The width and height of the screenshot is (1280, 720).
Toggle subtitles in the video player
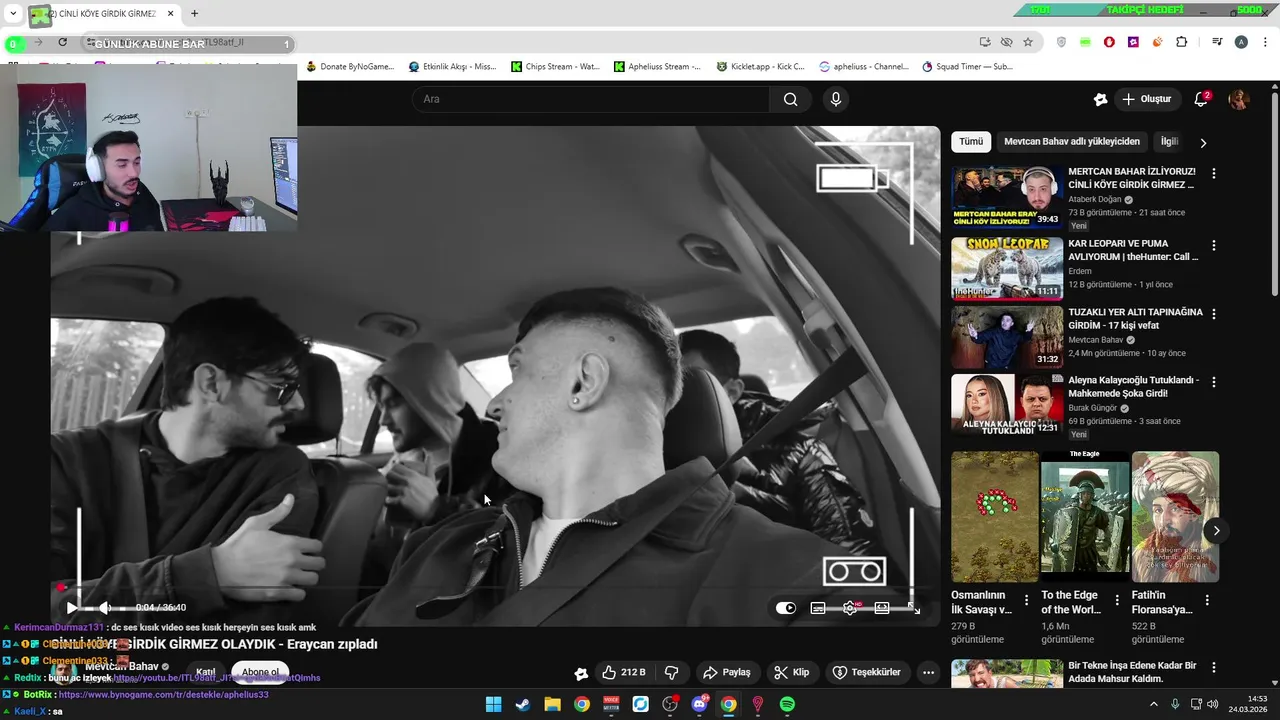coord(818,607)
